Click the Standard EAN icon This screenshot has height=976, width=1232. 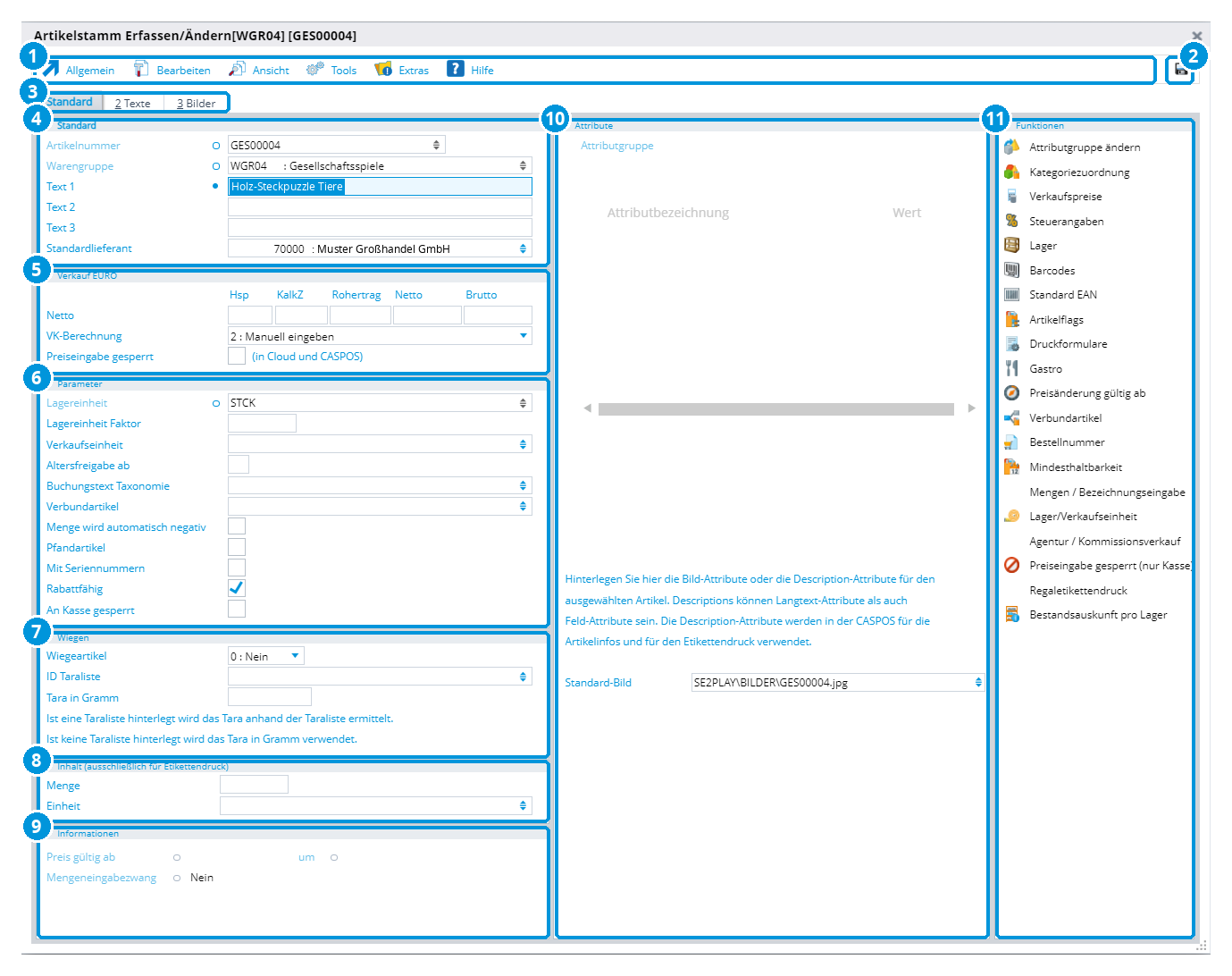tap(1011, 295)
